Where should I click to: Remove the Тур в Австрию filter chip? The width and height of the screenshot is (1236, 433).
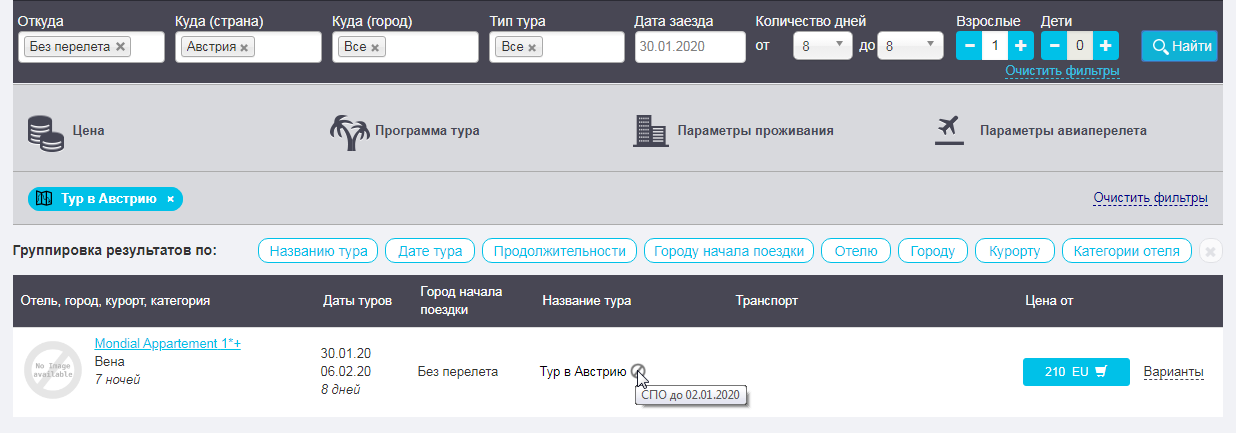click(170, 199)
